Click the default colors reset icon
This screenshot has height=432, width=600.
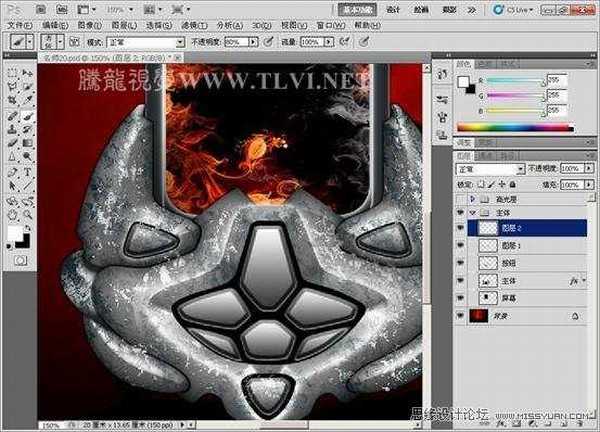click(9, 246)
